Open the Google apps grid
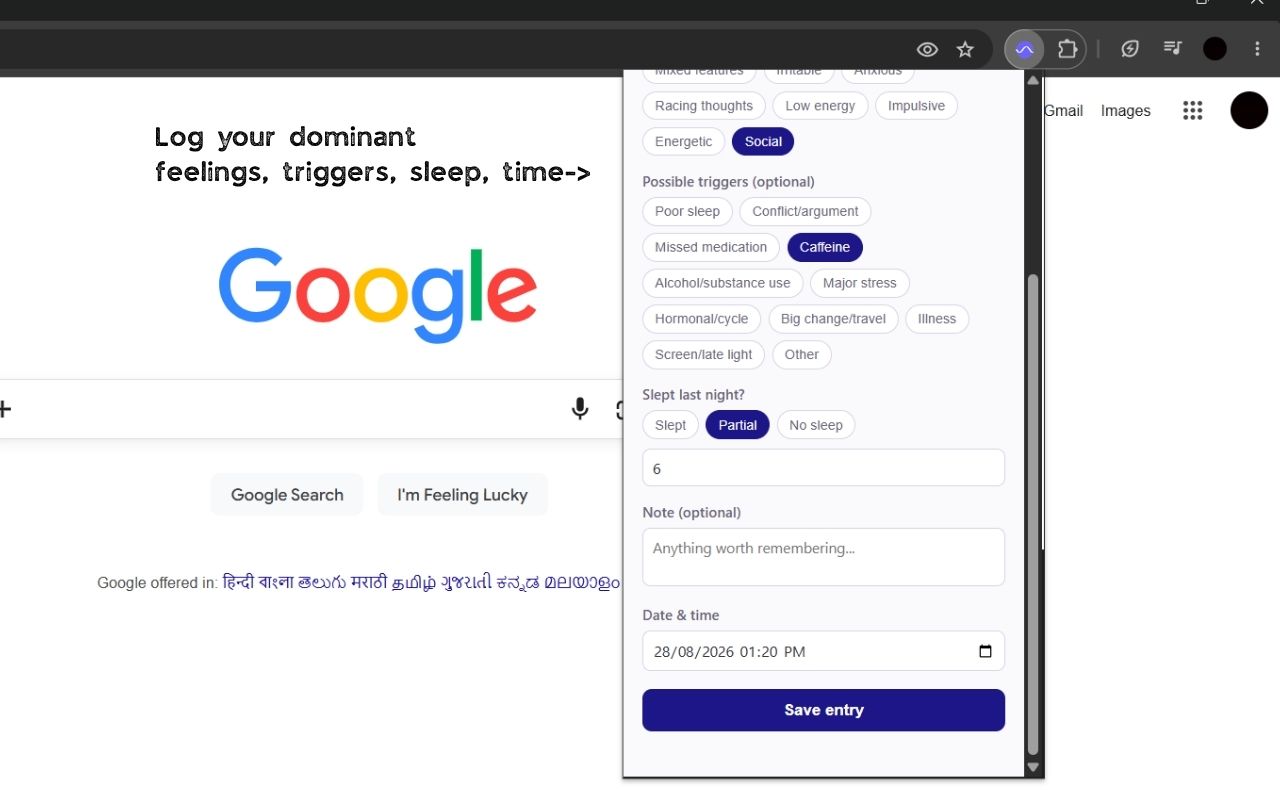 tap(1192, 111)
